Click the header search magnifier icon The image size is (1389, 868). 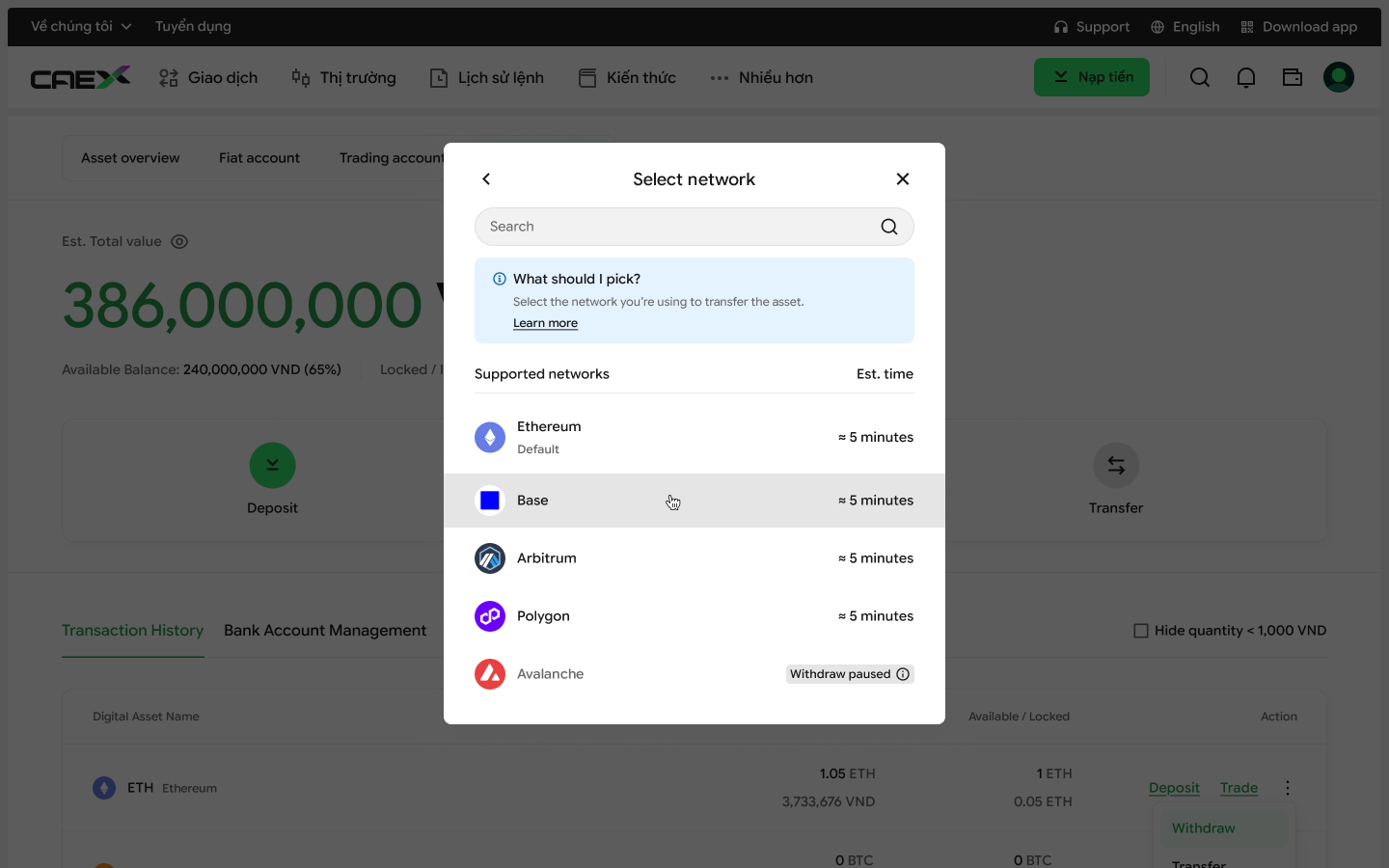coord(1200,77)
